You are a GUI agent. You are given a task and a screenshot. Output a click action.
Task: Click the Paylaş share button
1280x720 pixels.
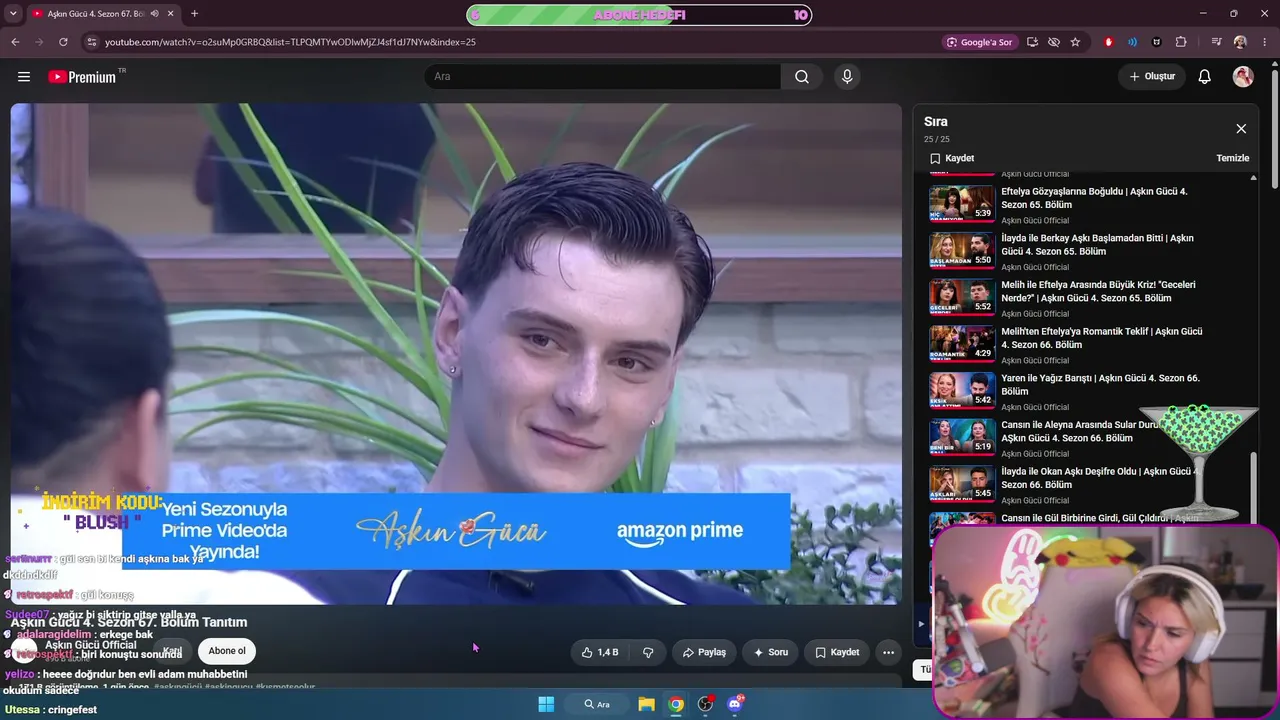tap(704, 652)
